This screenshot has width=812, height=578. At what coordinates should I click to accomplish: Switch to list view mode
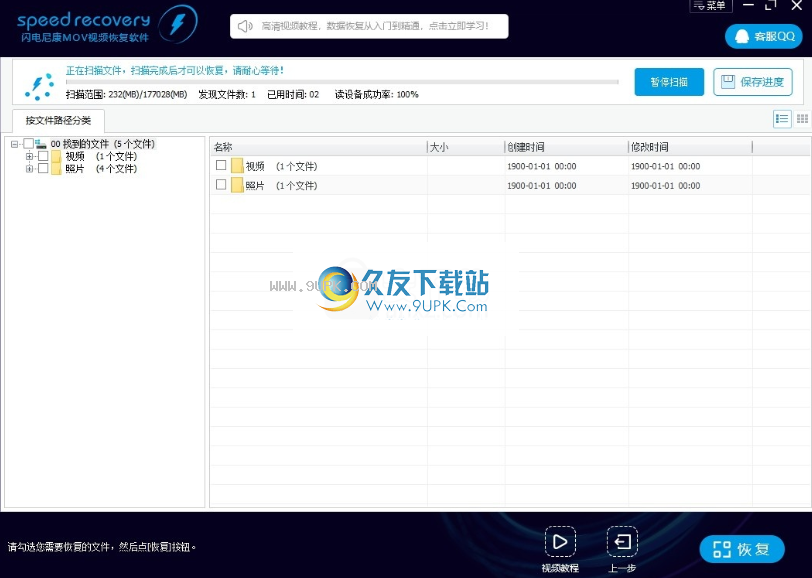(x=782, y=119)
